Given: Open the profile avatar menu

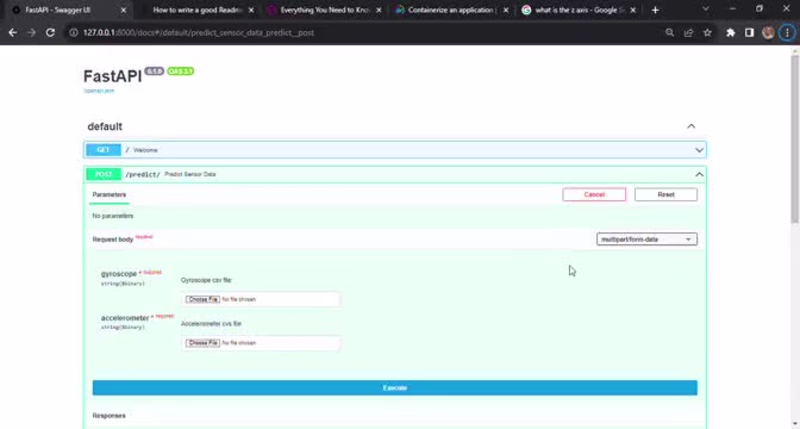Looking at the screenshot, I should [768, 33].
